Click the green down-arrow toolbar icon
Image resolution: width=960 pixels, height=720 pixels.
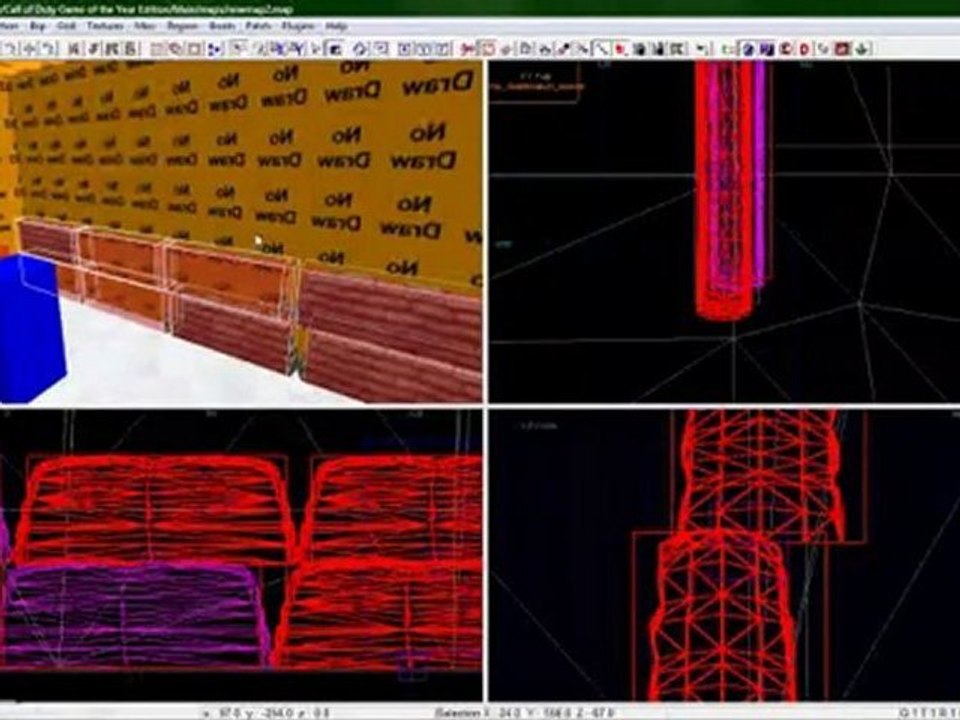[863, 48]
